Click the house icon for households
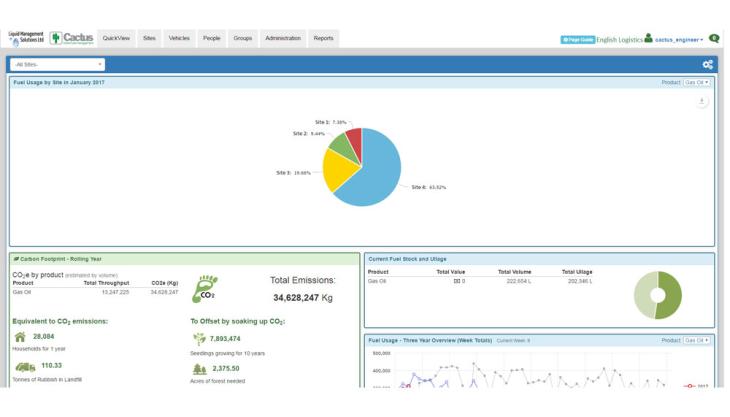Image resolution: width=730 pixels, height=417 pixels. (20, 336)
